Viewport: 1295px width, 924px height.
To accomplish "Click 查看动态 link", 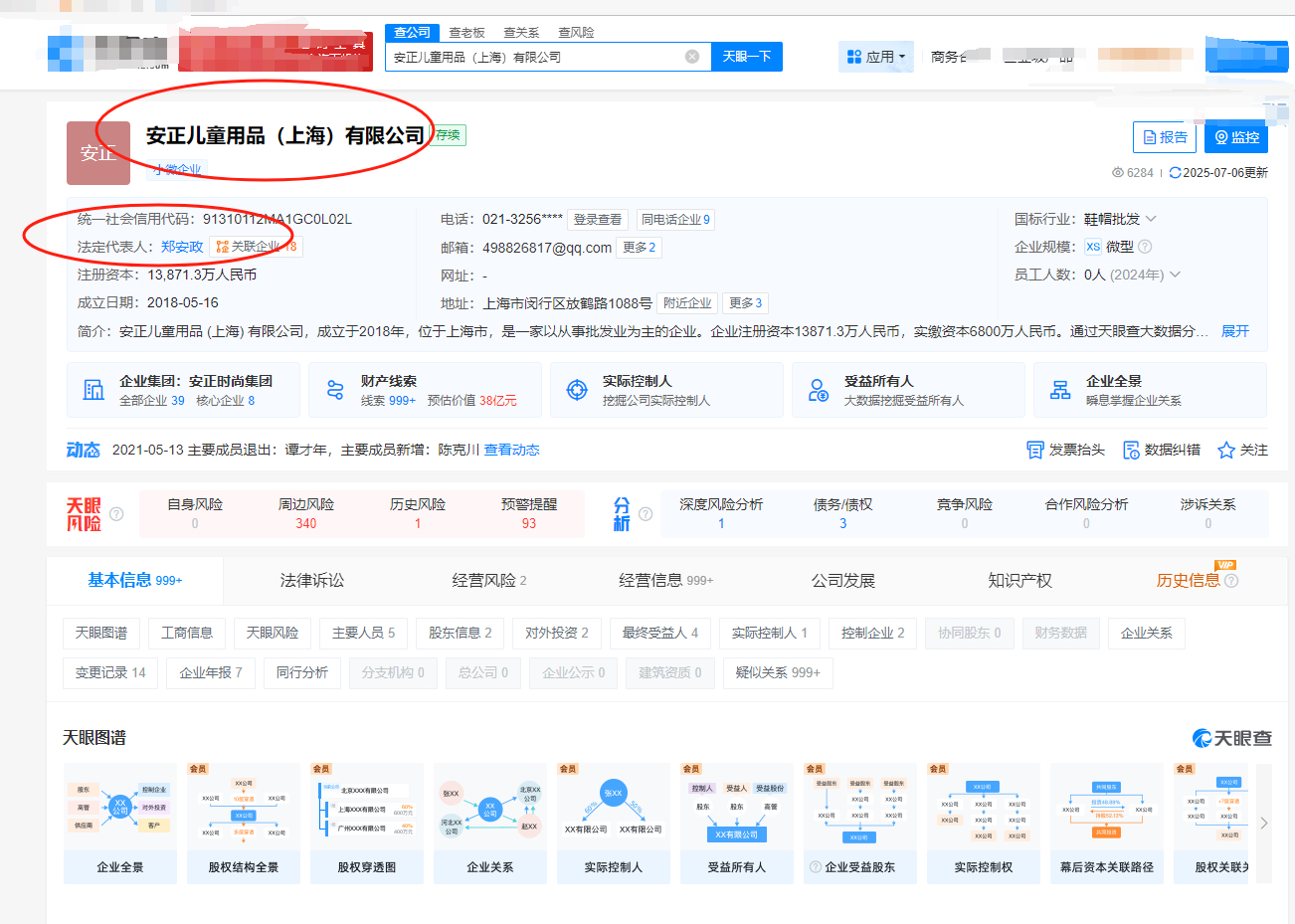I will [512, 450].
